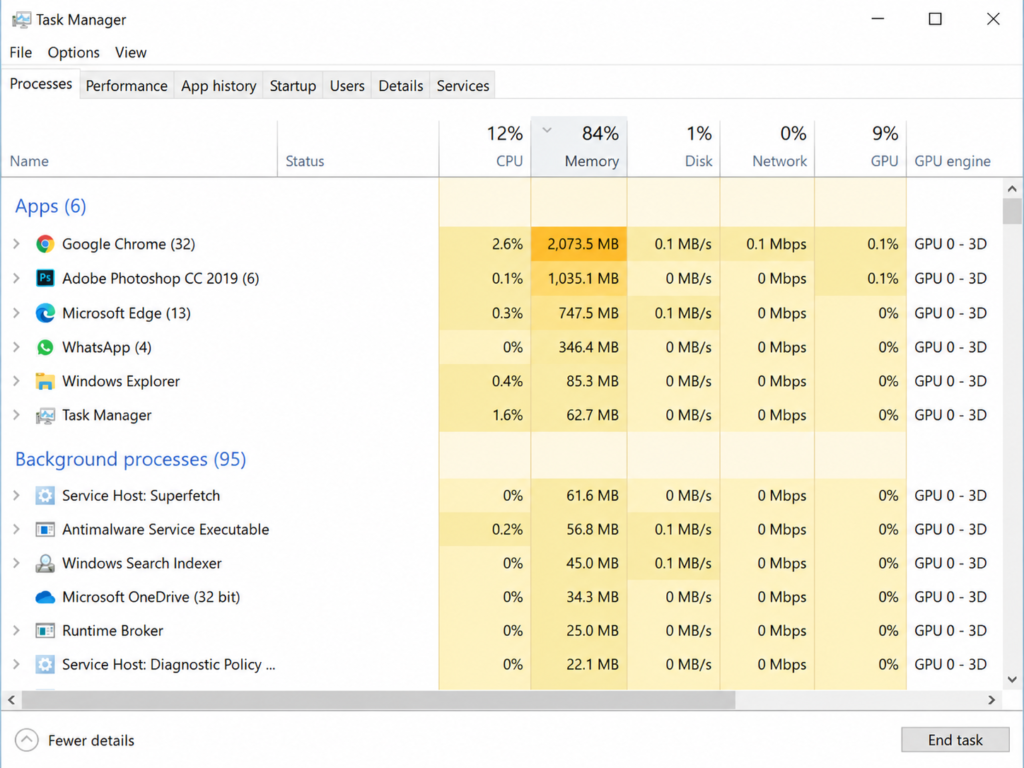Sort by the Disk column header
This screenshot has height=768, width=1024.
(674, 148)
